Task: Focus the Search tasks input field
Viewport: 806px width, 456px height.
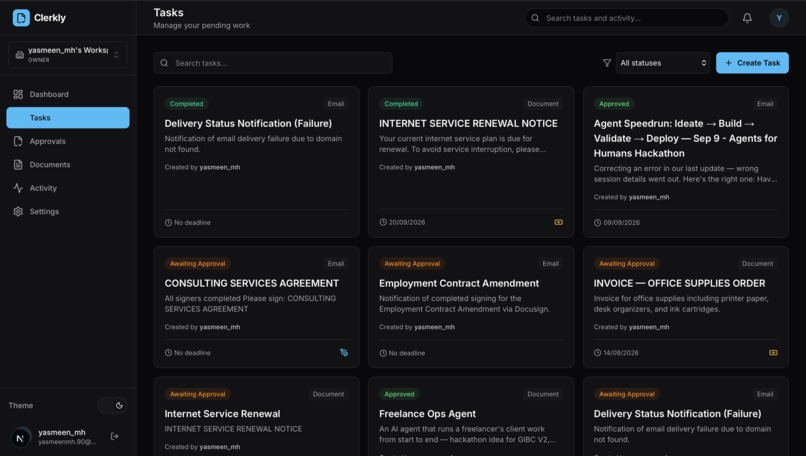Action: [273, 63]
